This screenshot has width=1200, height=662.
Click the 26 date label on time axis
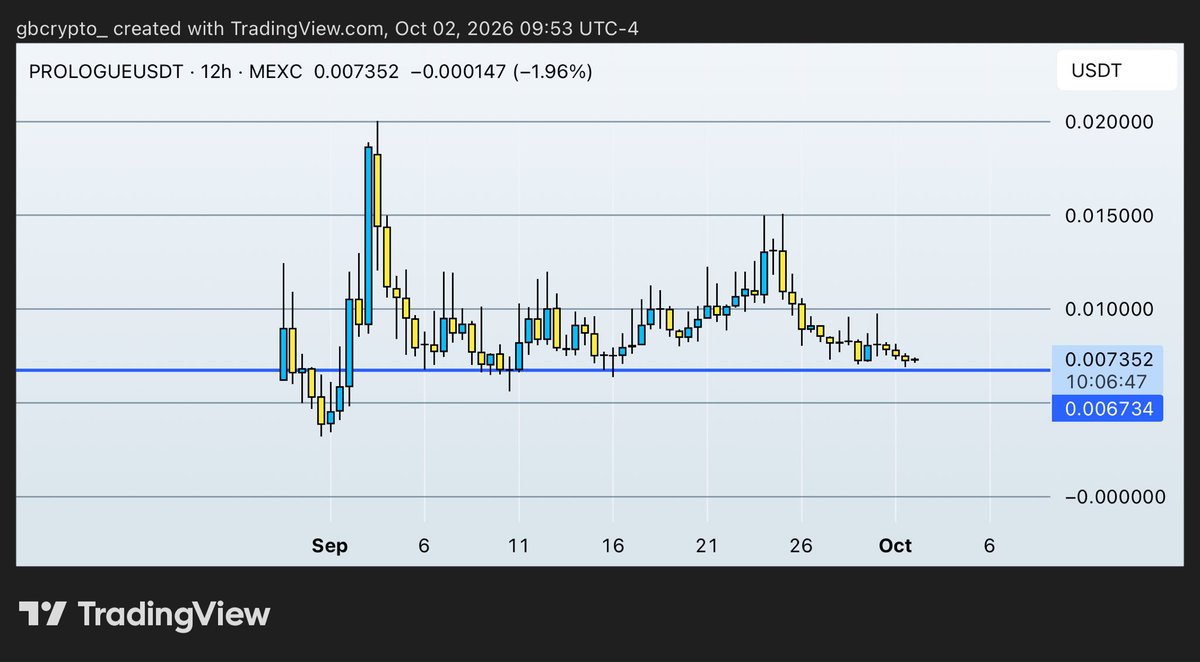[x=801, y=546]
